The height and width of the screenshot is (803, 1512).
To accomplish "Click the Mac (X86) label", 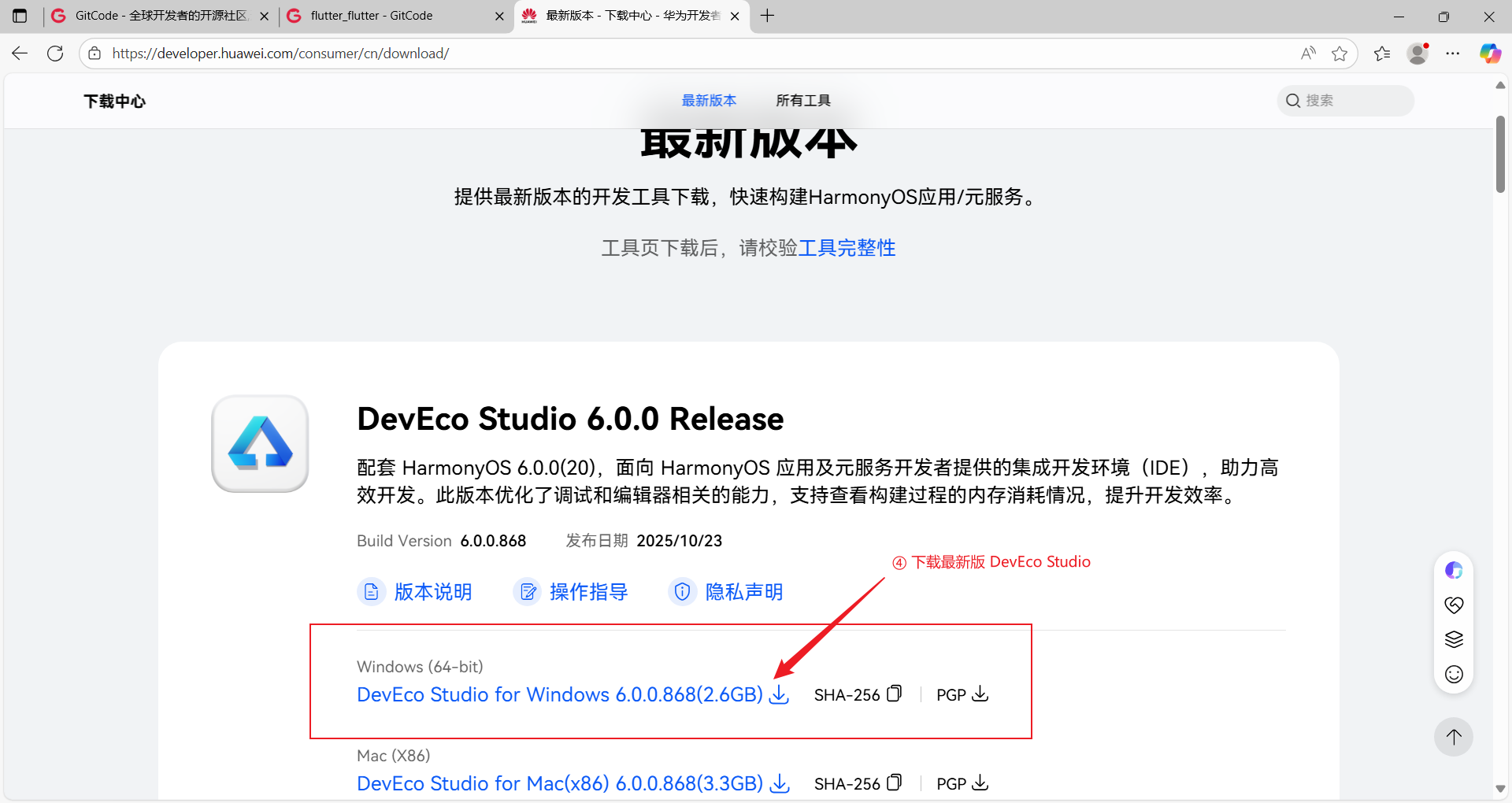I will point(393,756).
